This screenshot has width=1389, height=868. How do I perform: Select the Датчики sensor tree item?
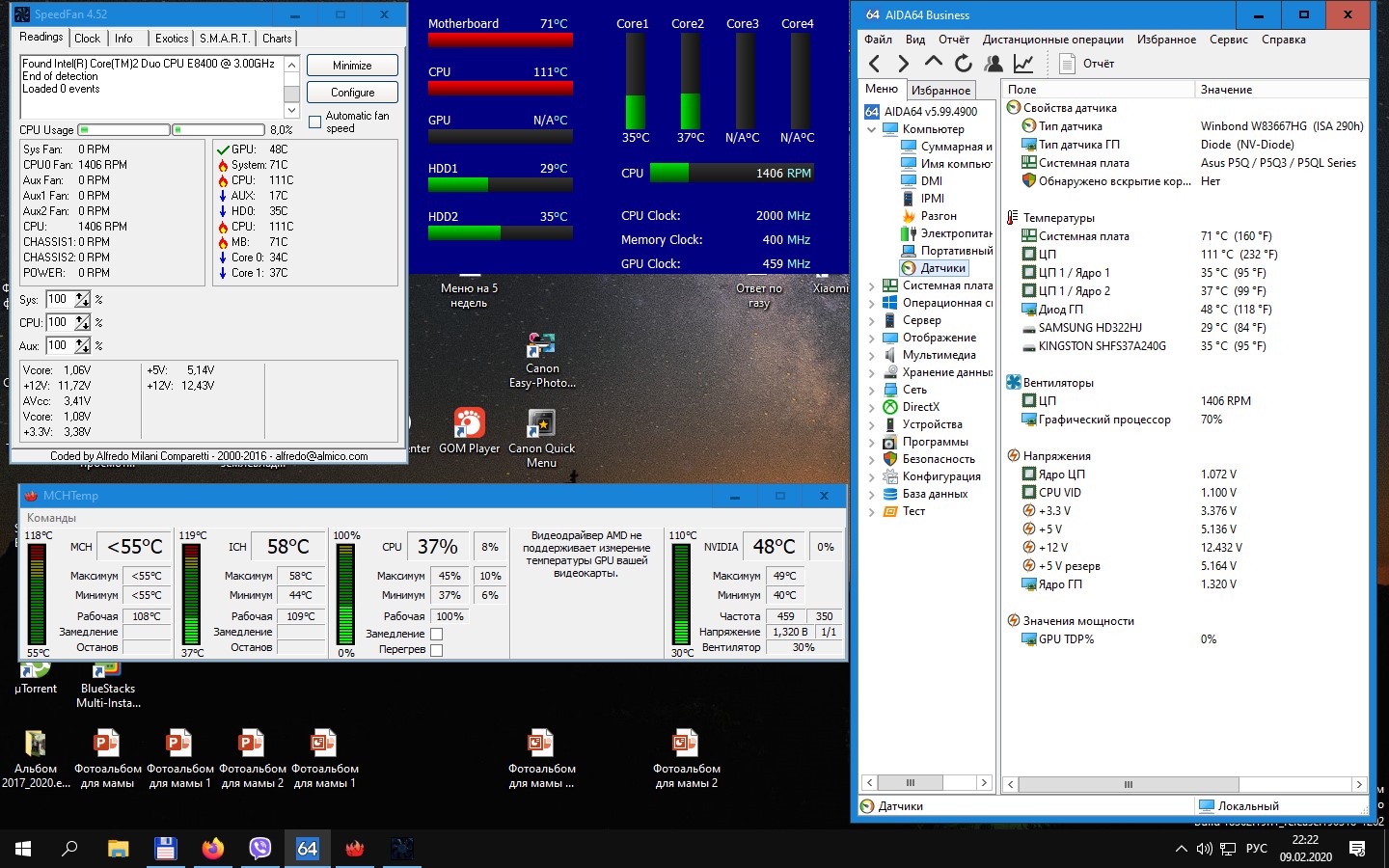pyautogui.click(x=934, y=268)
